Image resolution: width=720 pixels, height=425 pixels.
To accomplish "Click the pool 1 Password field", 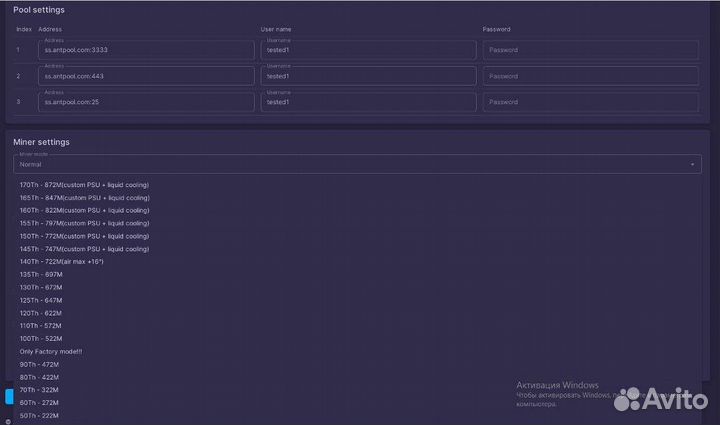I will click(x=589, y=50).
